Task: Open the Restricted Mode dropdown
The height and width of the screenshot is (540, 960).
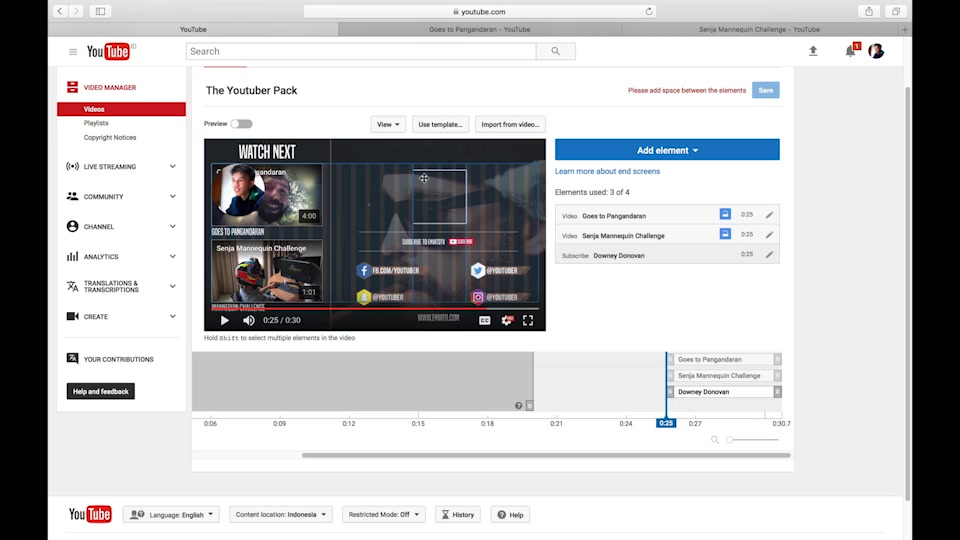Action: click(x=384, y=515)
